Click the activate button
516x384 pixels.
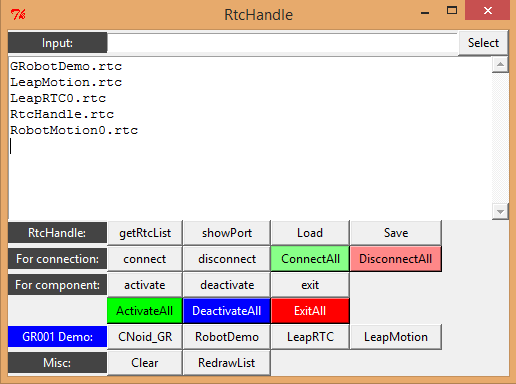(145, 285)
